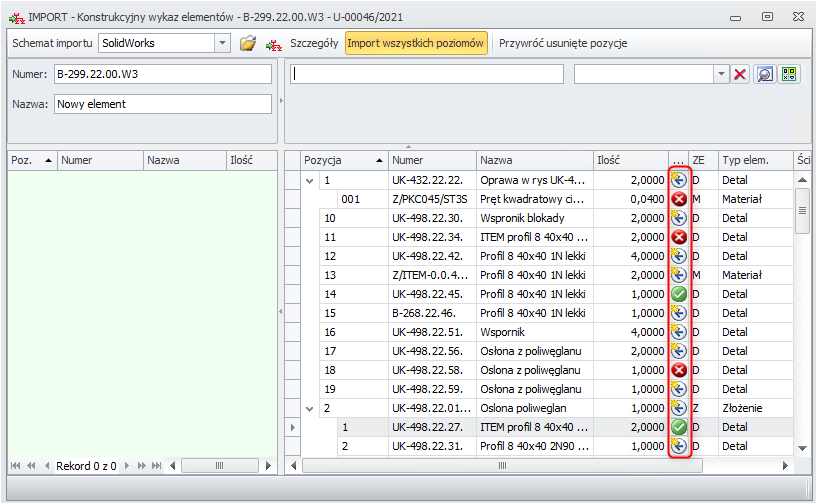This screenshot has height=503, width=816.
Task: Click the red error status icon for Z/PKC045/ST3S
Action: coord(679,199)
